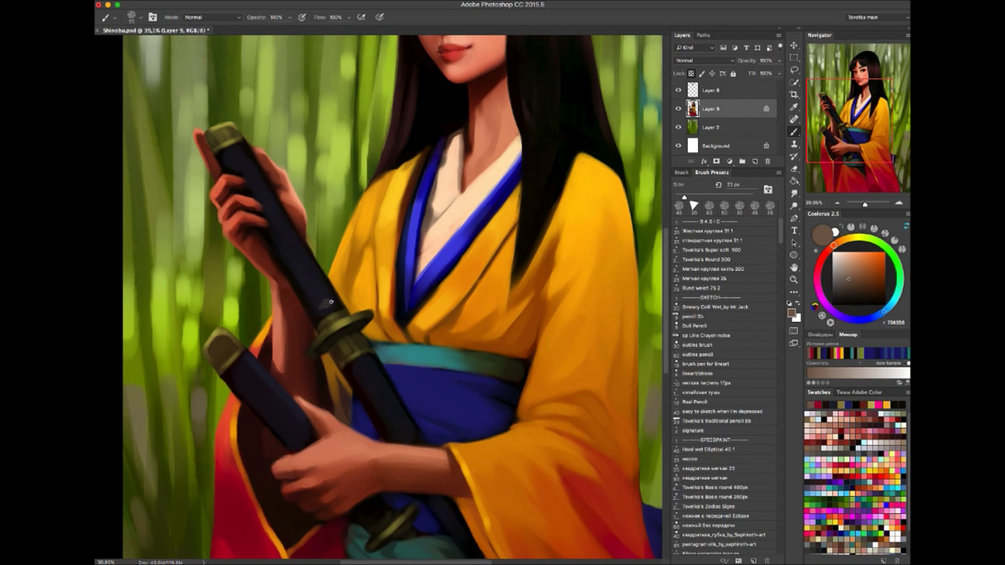Enable airbrush-style build-up
Image resolution: width=1005 pixels, height=565 pixels.
click(361, 17)
